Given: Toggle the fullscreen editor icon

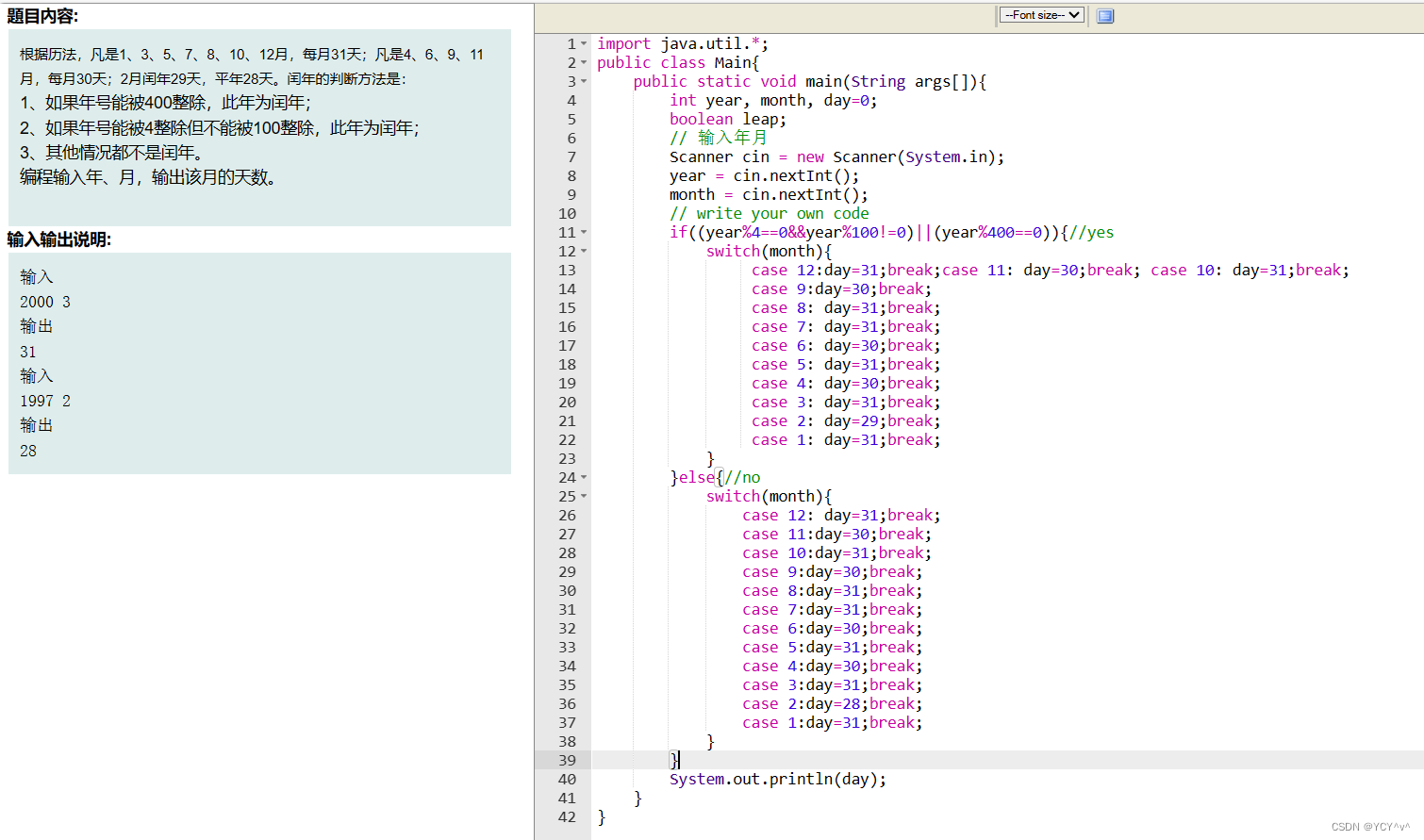Looking at the screenshot, I should pyautogui.click(x=1105, y=16).
